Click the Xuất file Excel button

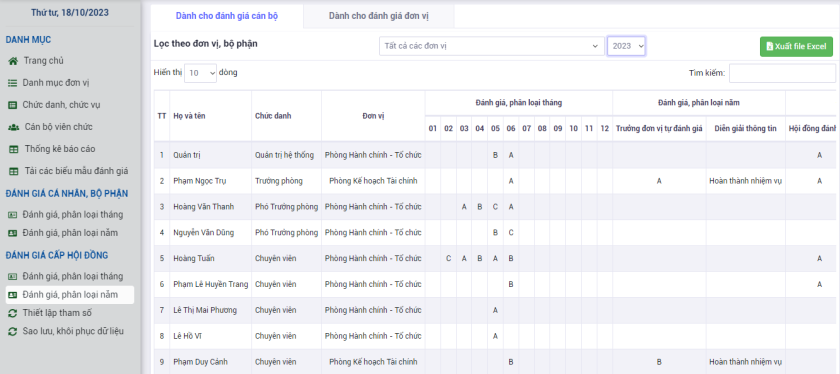[796, 47]
